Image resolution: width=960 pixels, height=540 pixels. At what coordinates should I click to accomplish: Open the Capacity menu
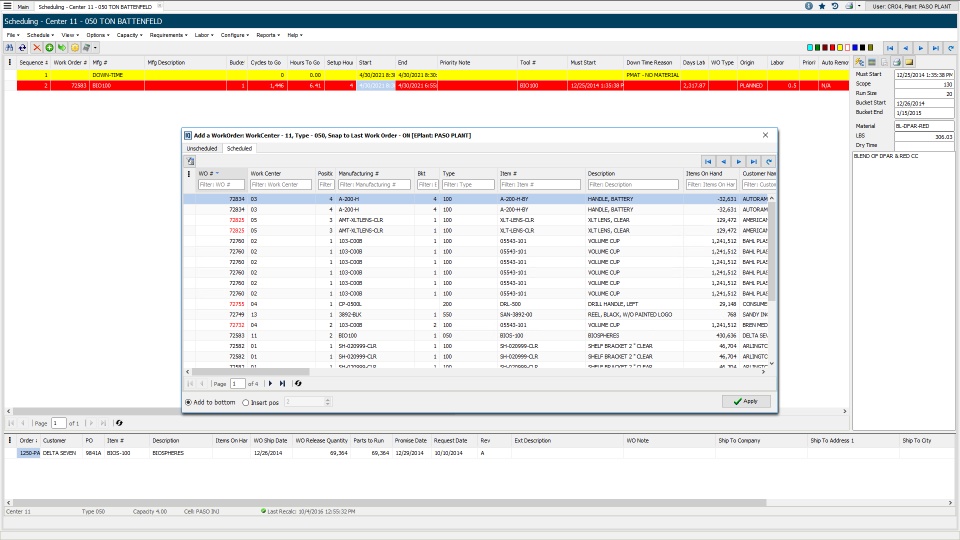point(129,35)
